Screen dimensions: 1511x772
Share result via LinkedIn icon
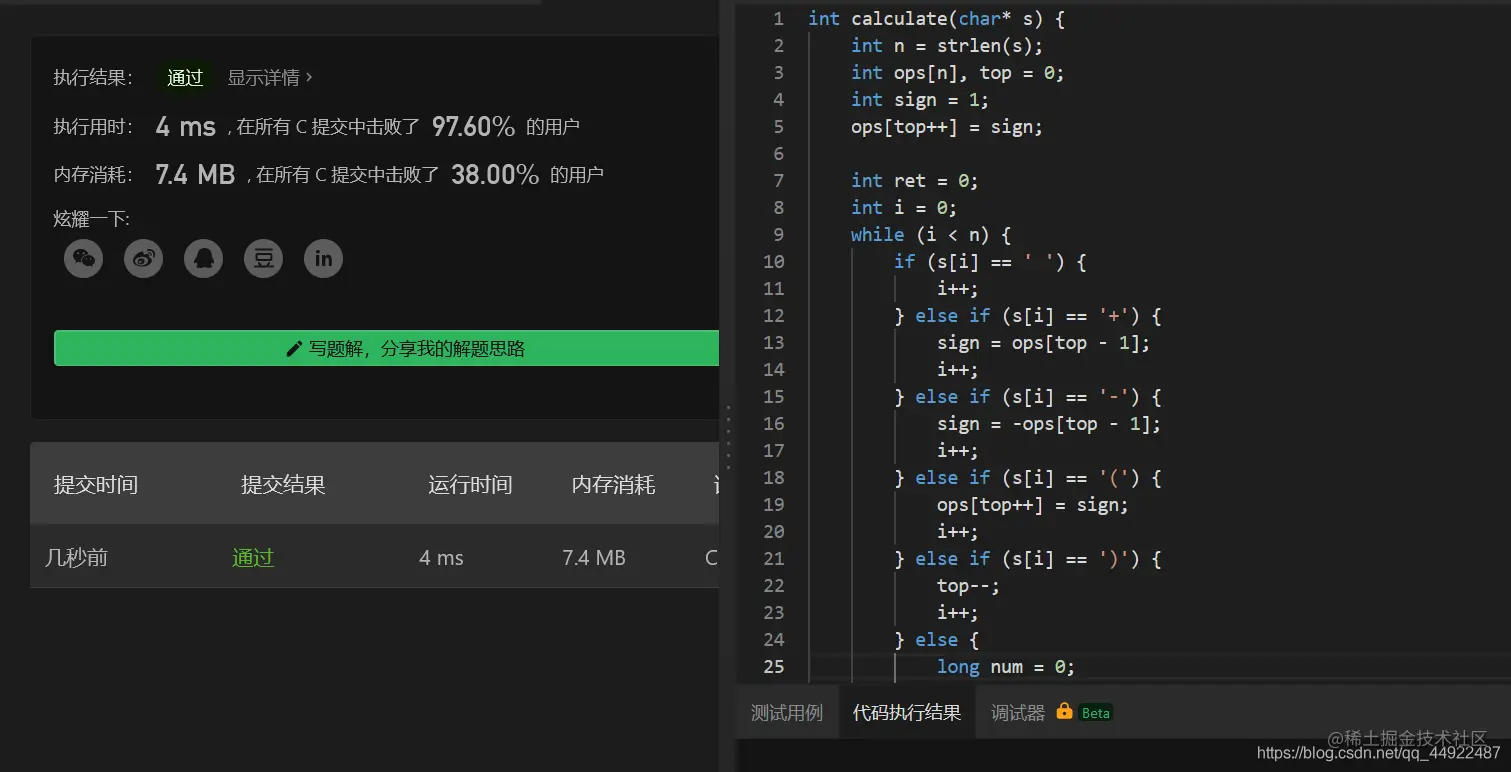323,259
